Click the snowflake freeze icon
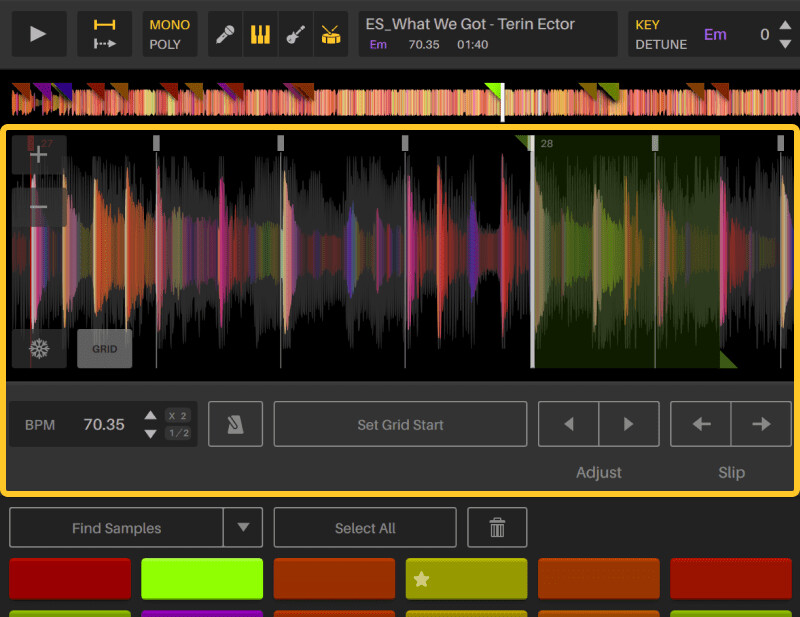 (x=38, y=348)
